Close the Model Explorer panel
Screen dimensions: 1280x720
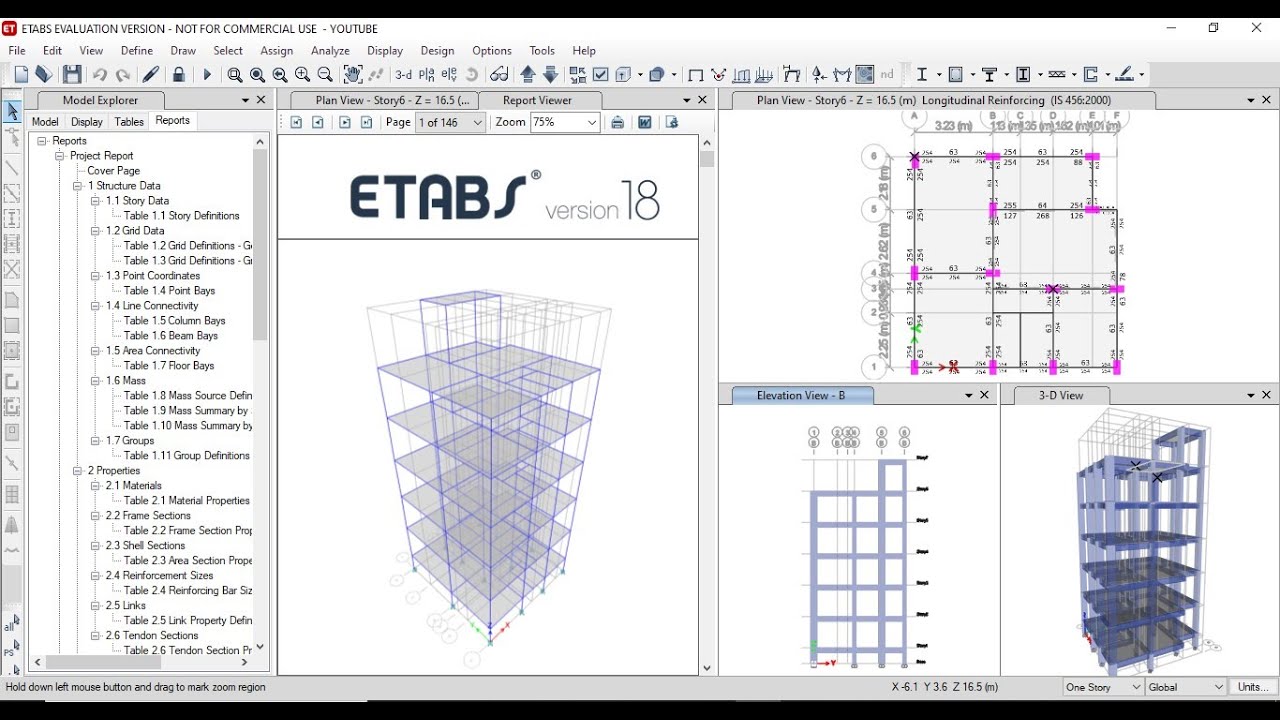tap(261, 100)
